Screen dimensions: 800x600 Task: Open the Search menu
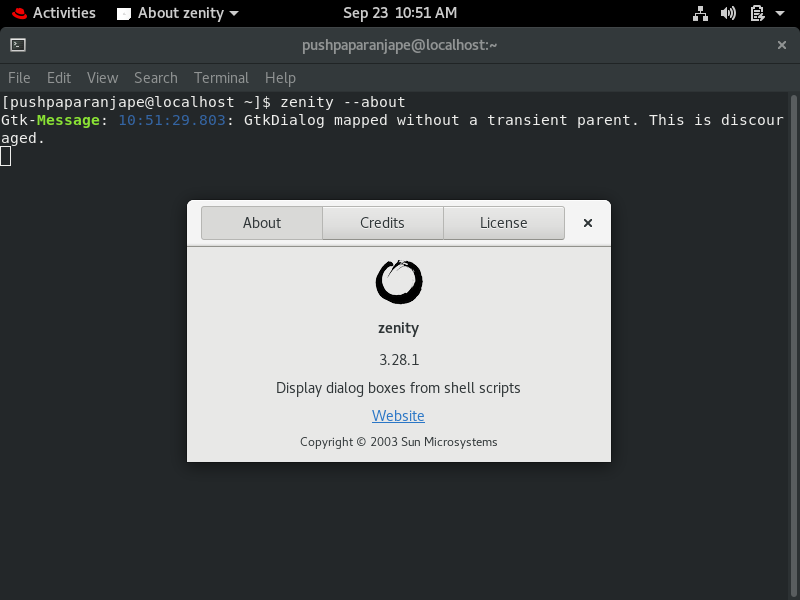[156, 77]
